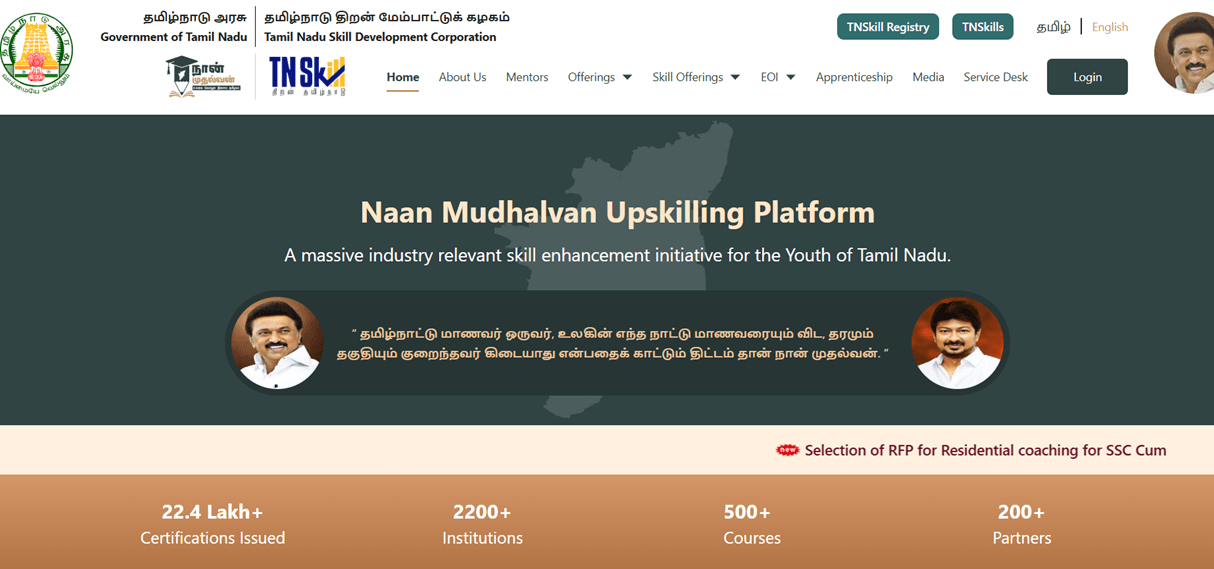1214x569 pixels.
Task: Go to the Home menu item
Action: (x=403, y=77)
